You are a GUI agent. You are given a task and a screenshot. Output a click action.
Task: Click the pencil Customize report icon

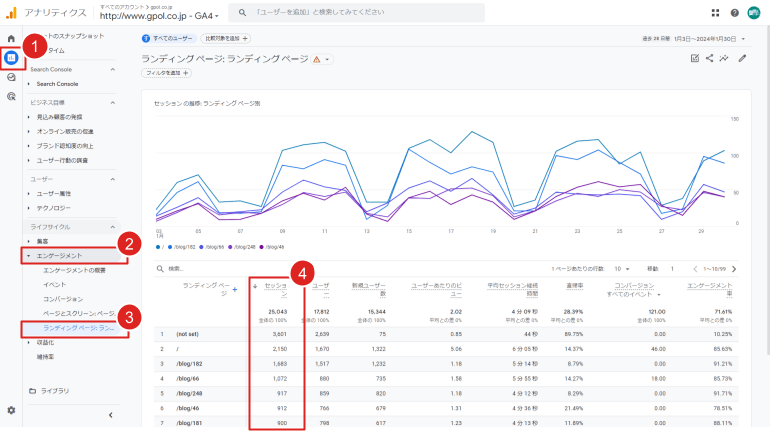[x=742, y=59]
